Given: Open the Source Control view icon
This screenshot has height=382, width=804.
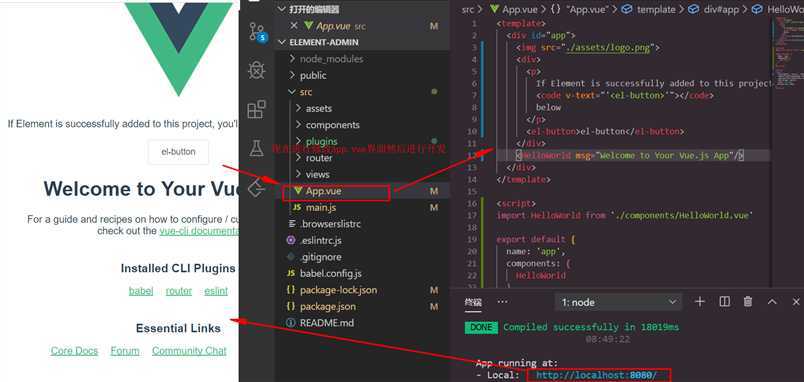Looking at the screenshot, I should 257,32.
